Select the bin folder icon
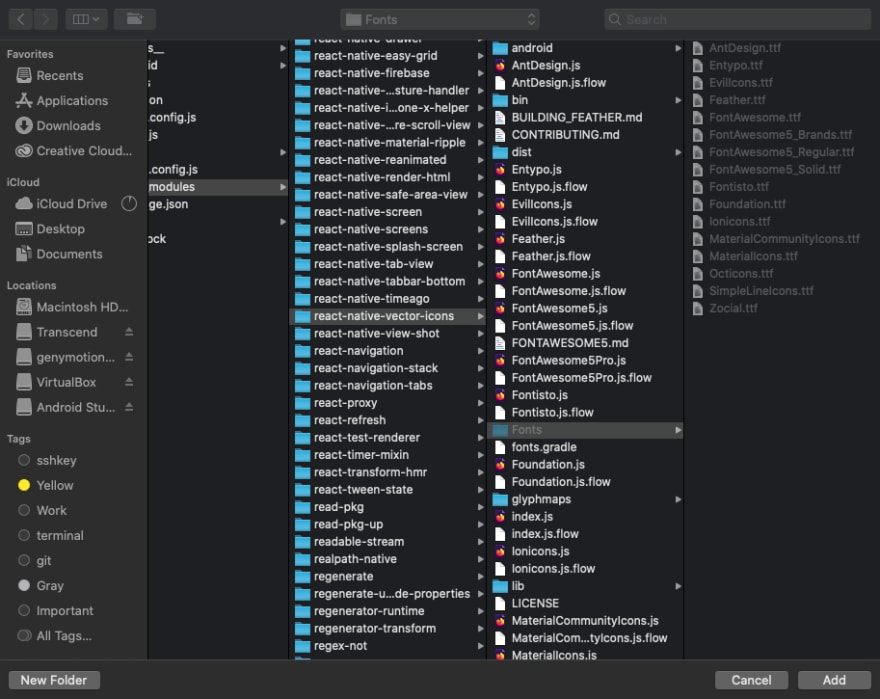This screenshot has width=880, height=699. tap(500, 100)
